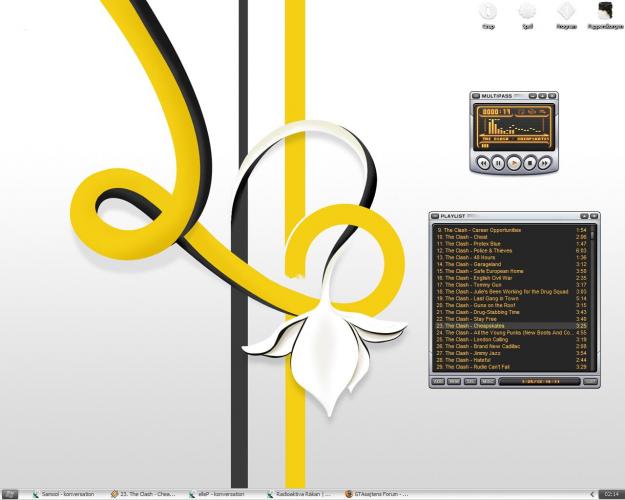Select track 28 The Clash - Hateful
This screenshot has width=625, height=500.
tap(512, 360)
